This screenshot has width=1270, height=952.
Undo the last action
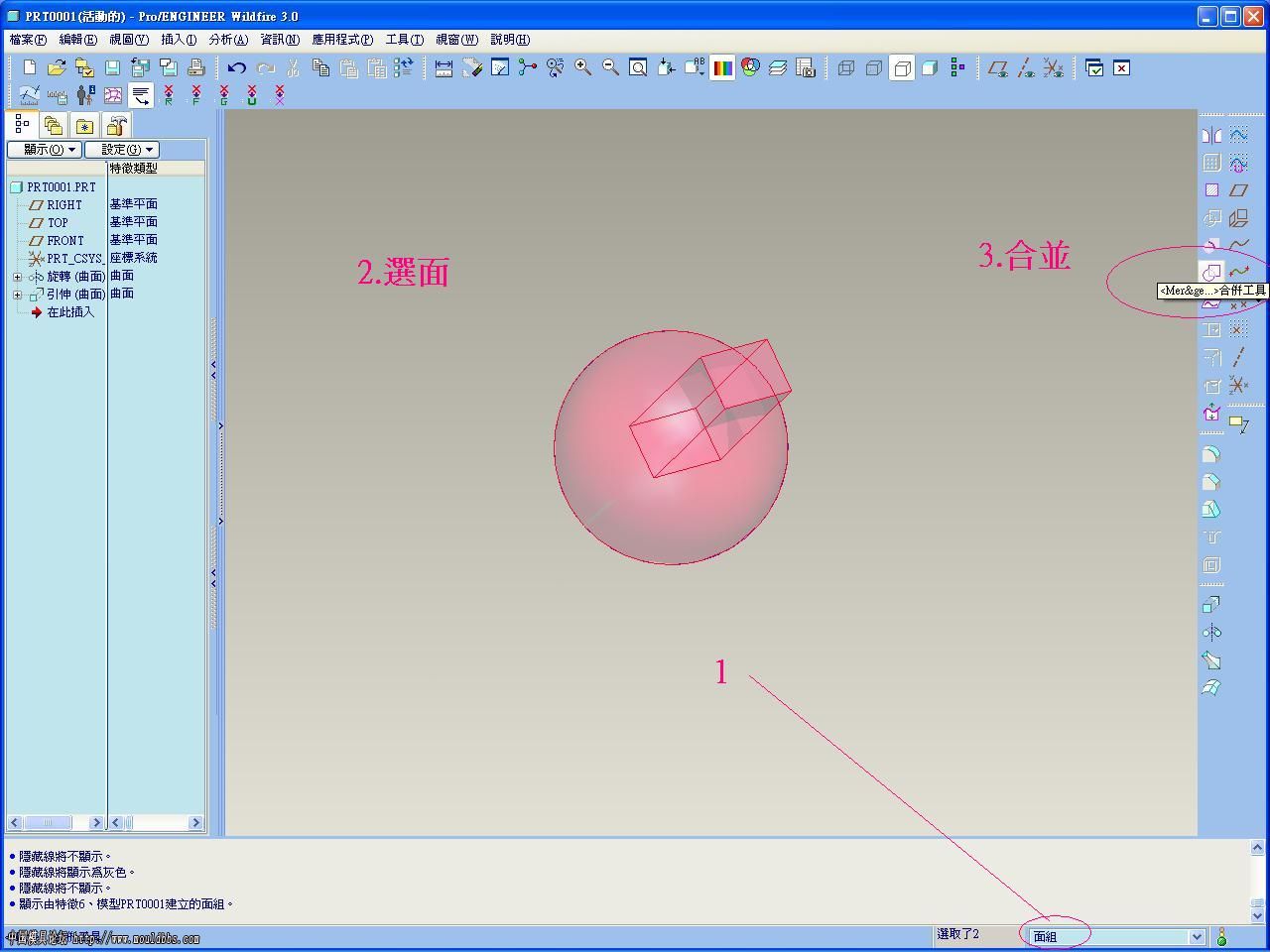pos(236,67)
